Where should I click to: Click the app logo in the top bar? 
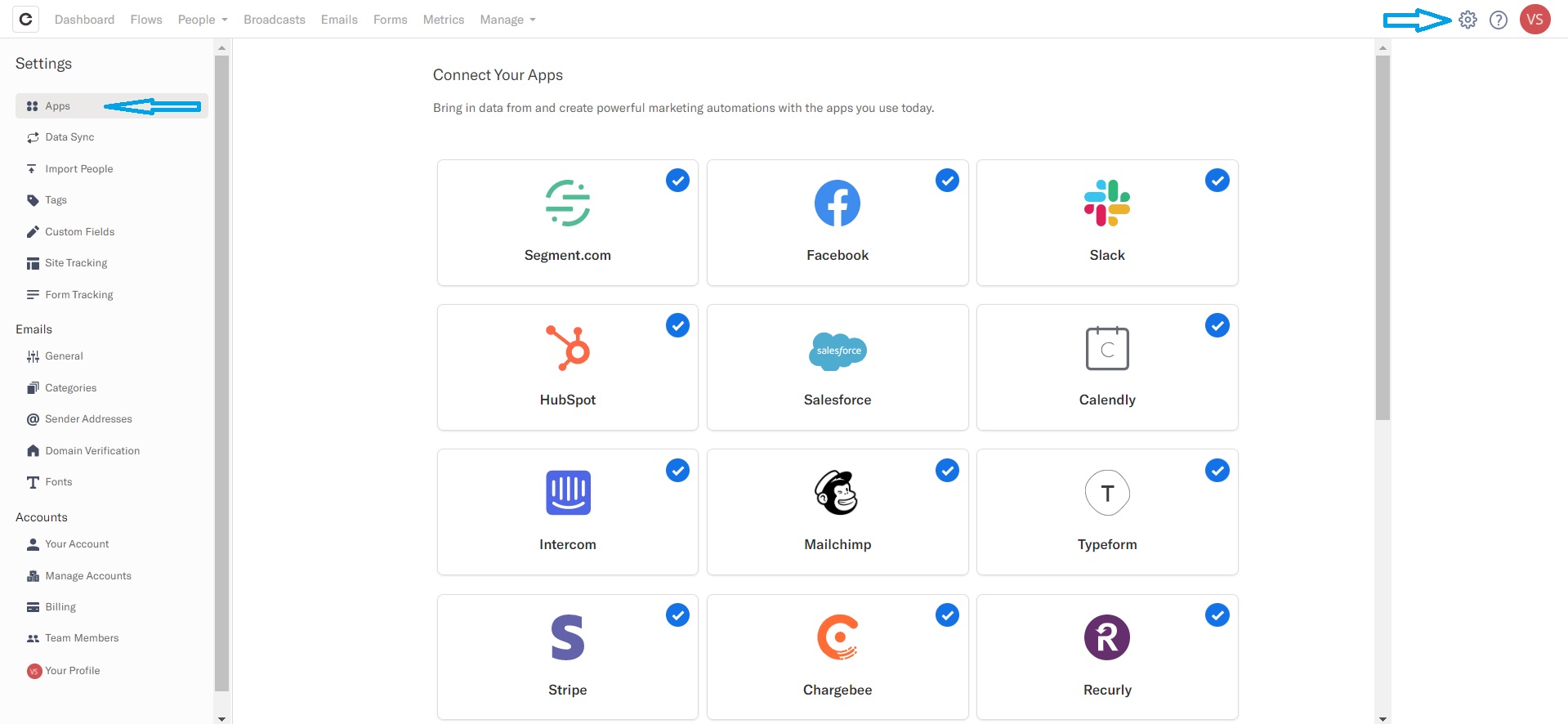pos(26,19)
